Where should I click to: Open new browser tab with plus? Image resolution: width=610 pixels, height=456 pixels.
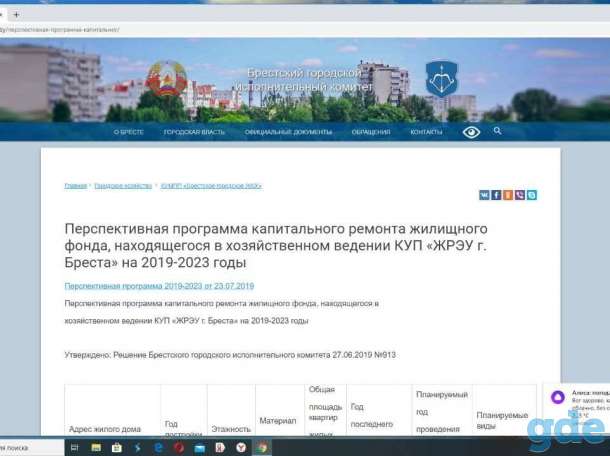coord(16,15)
